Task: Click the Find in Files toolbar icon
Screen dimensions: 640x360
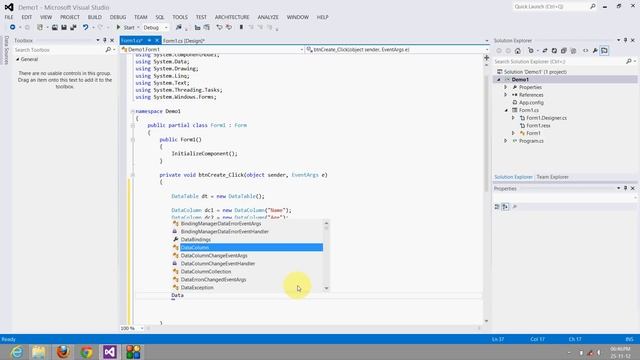Action: [x=179, y=27]
